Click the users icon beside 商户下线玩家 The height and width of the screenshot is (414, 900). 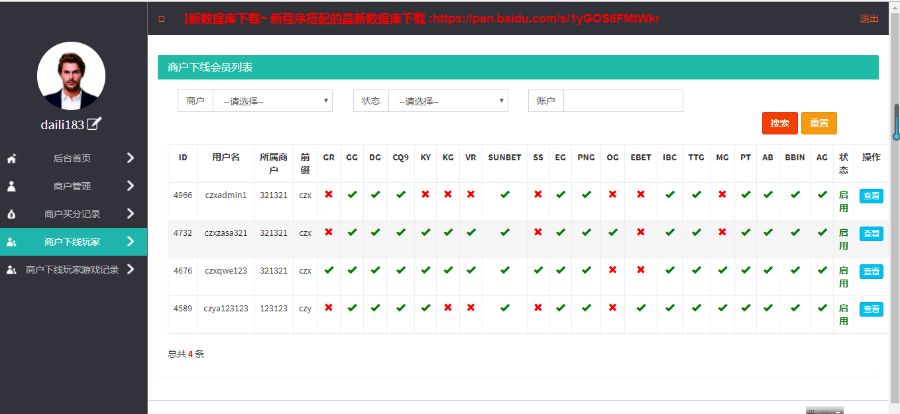(x=11, y=242)
